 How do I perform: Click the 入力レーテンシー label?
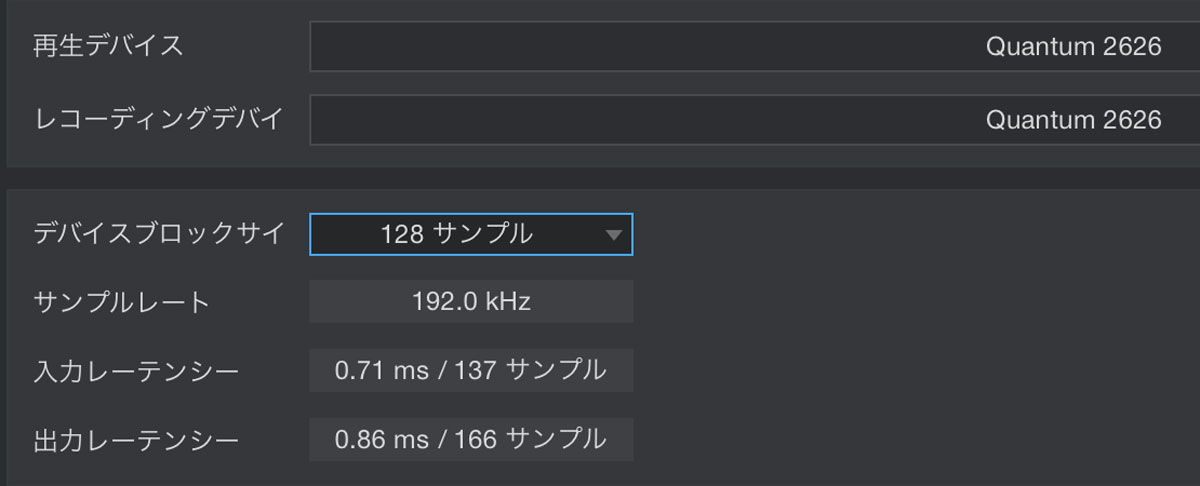[x=136, y=371]
